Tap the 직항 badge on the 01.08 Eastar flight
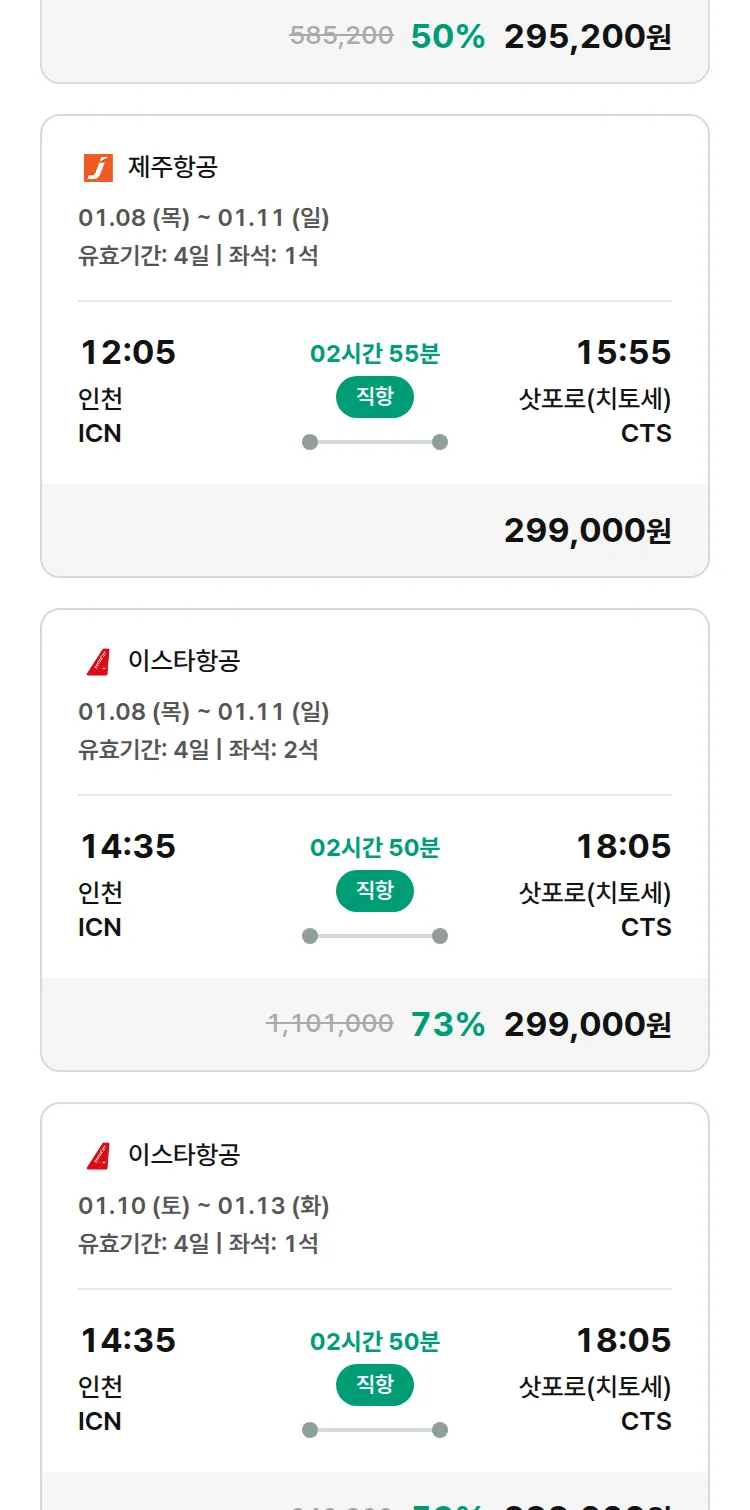The image size is (750, 1510). (374, 891)
